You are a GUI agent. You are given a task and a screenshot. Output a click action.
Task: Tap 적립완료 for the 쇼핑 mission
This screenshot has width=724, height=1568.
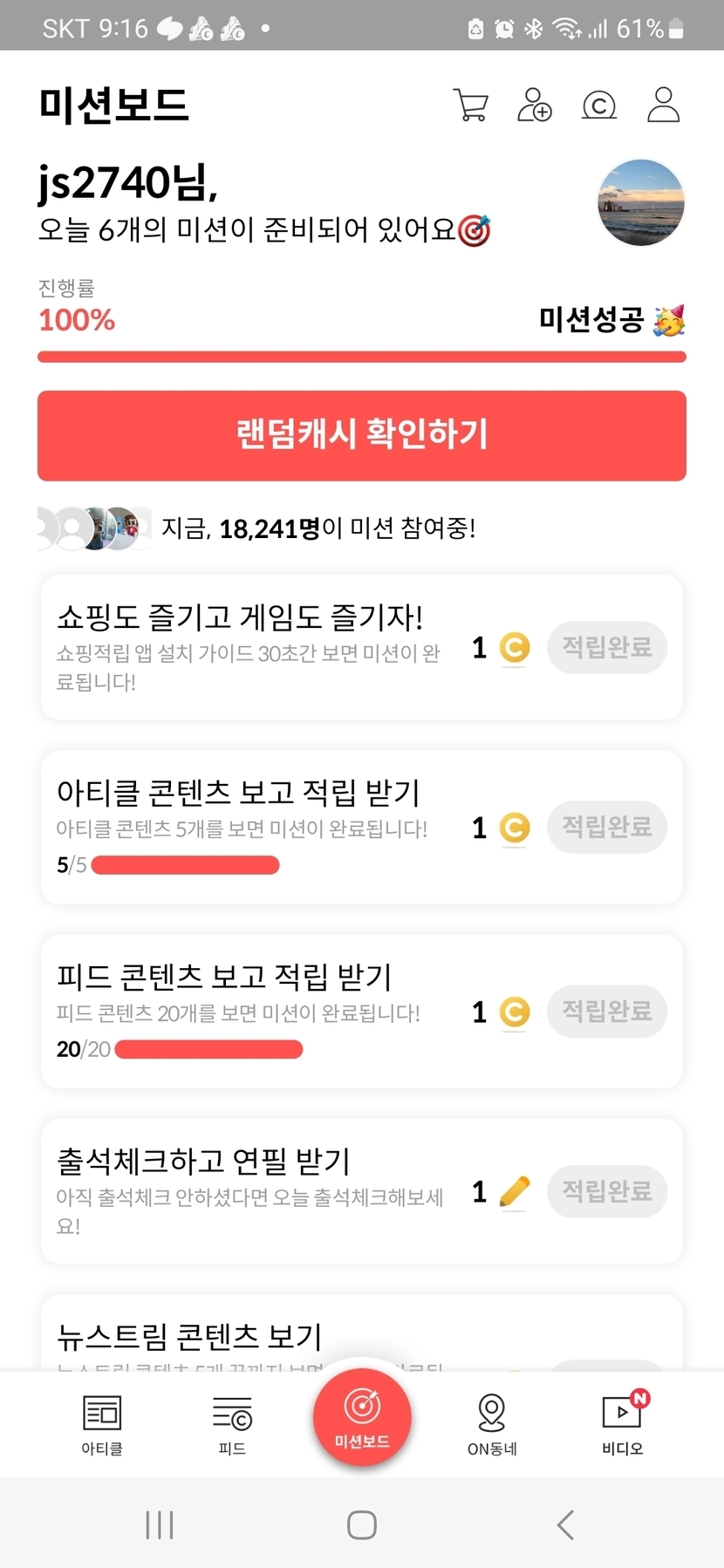click(x=607, y=647)
